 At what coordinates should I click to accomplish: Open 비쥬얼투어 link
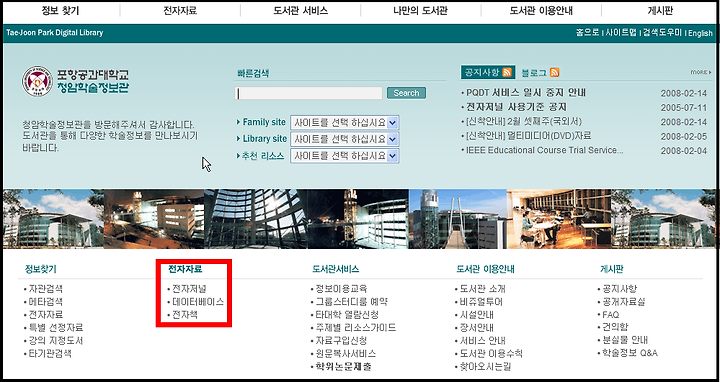[x=481, y=302]
